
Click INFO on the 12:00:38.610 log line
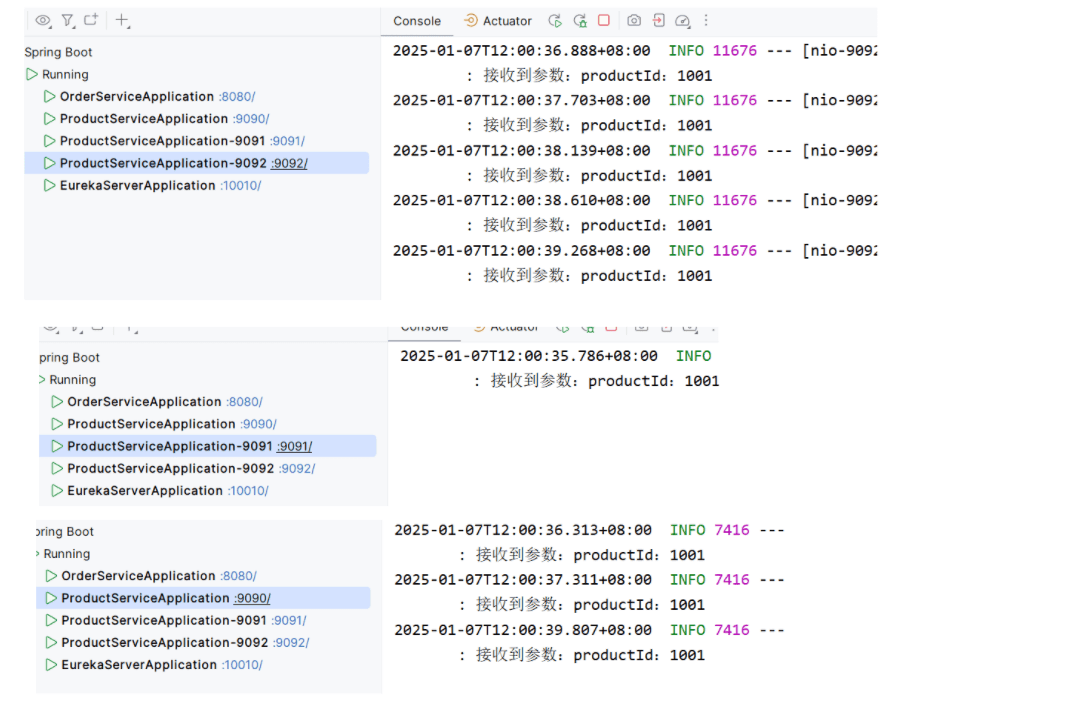[x=686, y=200]
